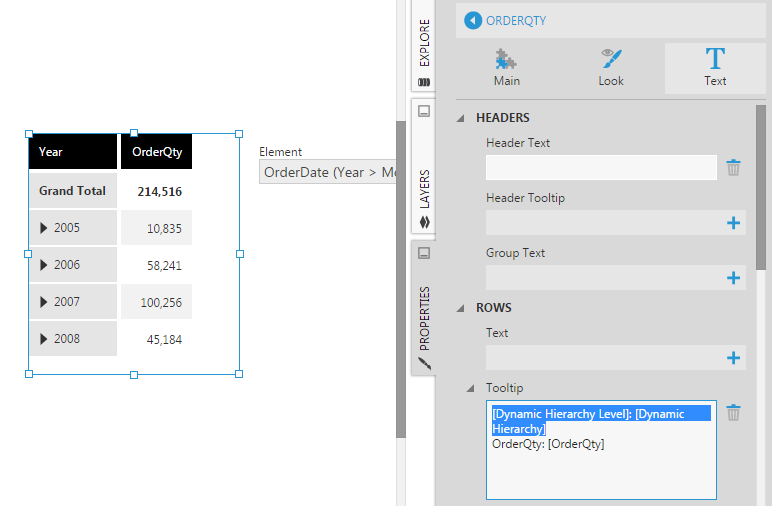The width and height of the screenshot is (772, 506).
Task: Expand the 2007 year row
Action: pos(43,302)
